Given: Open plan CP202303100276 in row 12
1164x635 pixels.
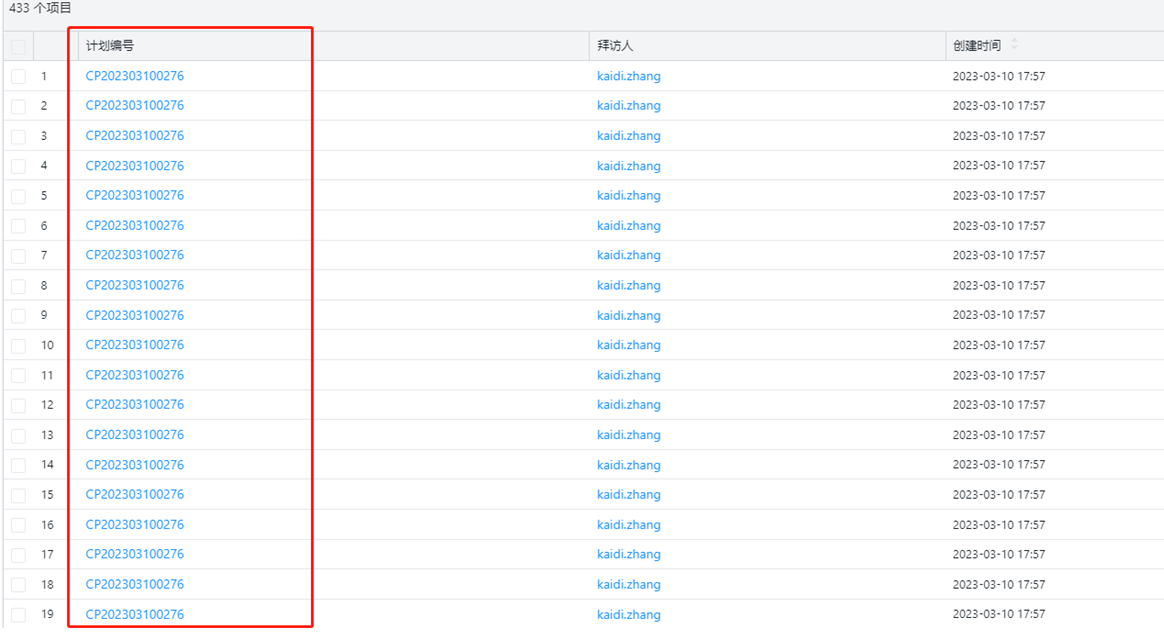Looking at the screenshot, I should click(x=134, y=405).
